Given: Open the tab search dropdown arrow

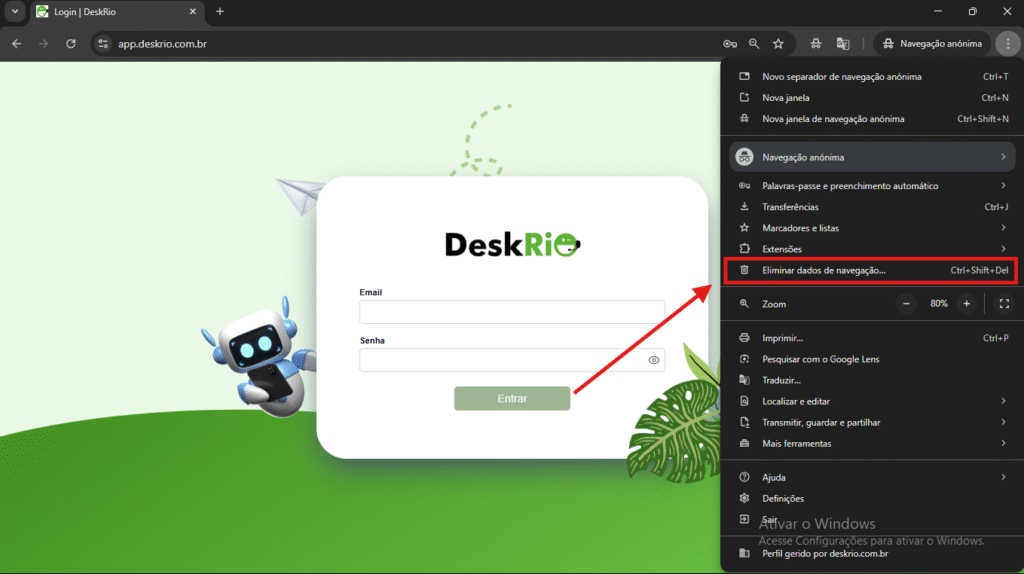Looking at the screenshot, I should [14, 12].
